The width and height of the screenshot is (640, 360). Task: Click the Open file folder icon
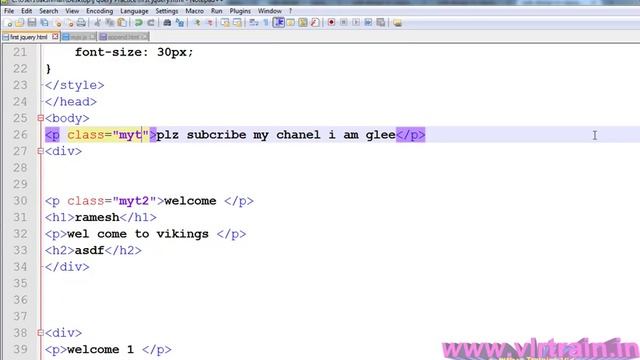(20, 23)
